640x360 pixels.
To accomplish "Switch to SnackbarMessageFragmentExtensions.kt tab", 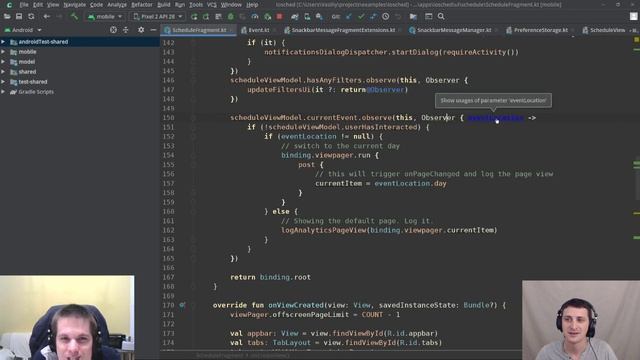I will [x=342, y=30].
